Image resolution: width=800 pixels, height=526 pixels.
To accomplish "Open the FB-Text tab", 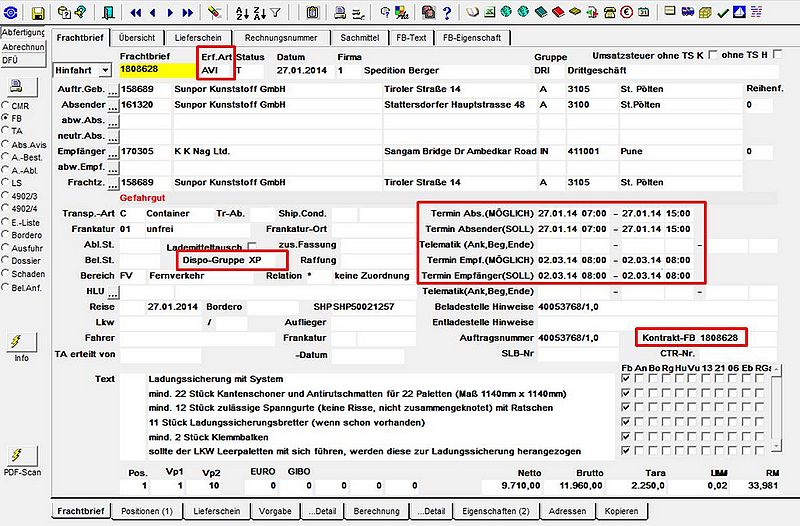I will (411, 38).
